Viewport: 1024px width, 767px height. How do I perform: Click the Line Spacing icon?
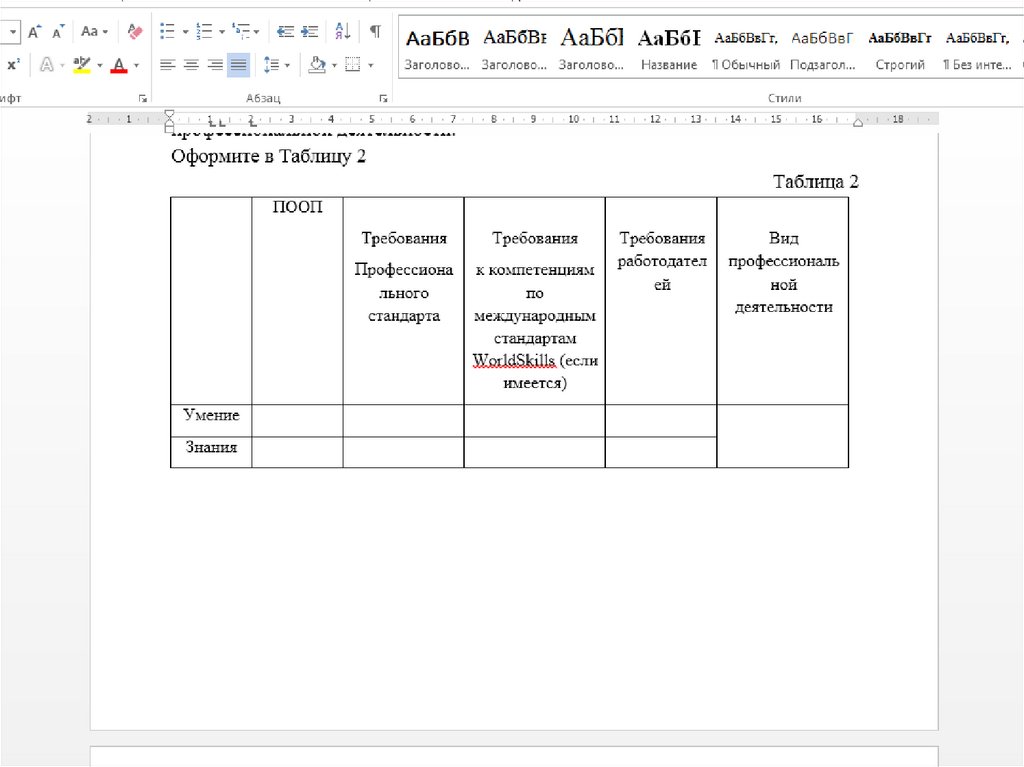272,65
